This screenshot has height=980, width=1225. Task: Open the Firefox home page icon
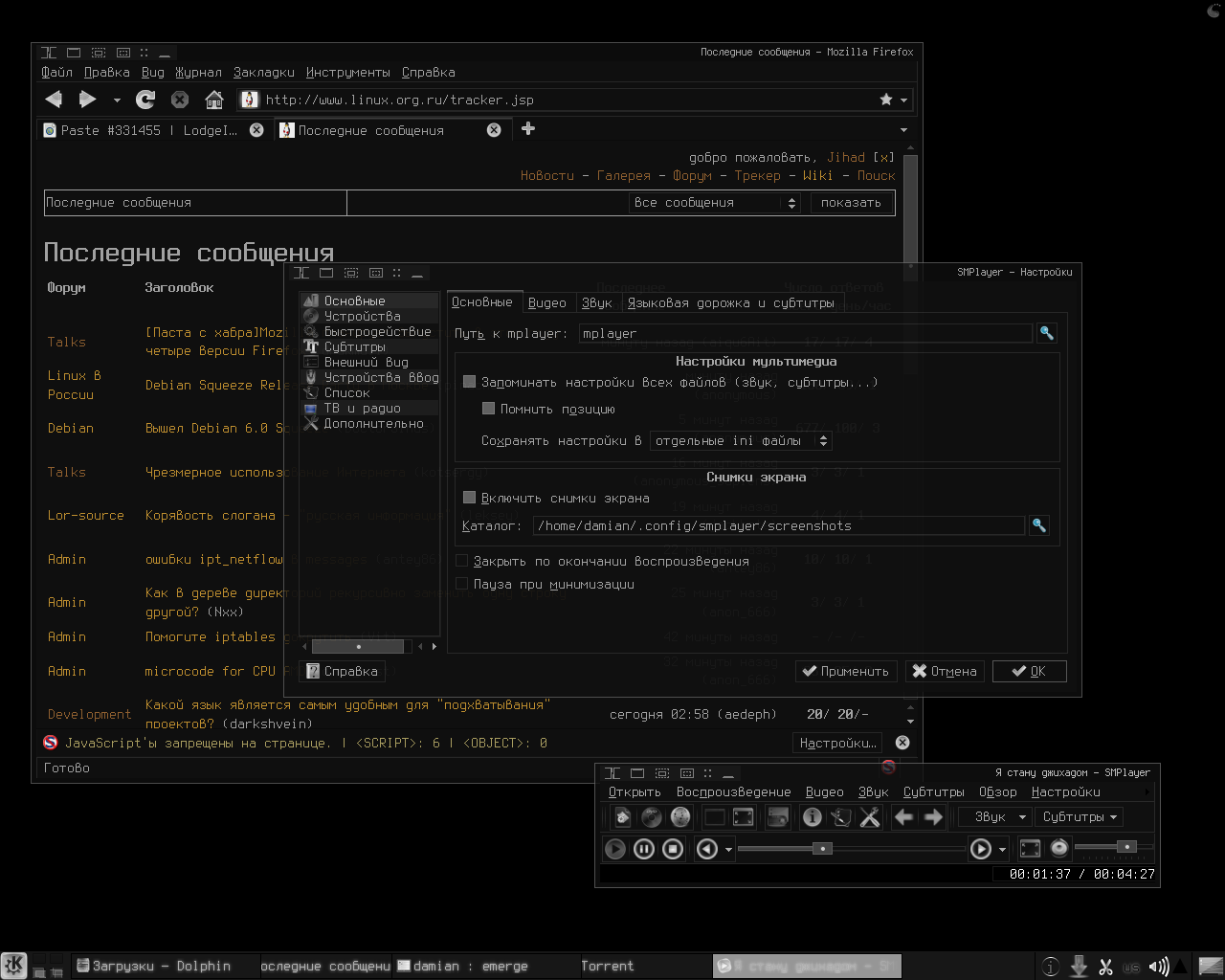pyautogui.click(x=214, y=99)
